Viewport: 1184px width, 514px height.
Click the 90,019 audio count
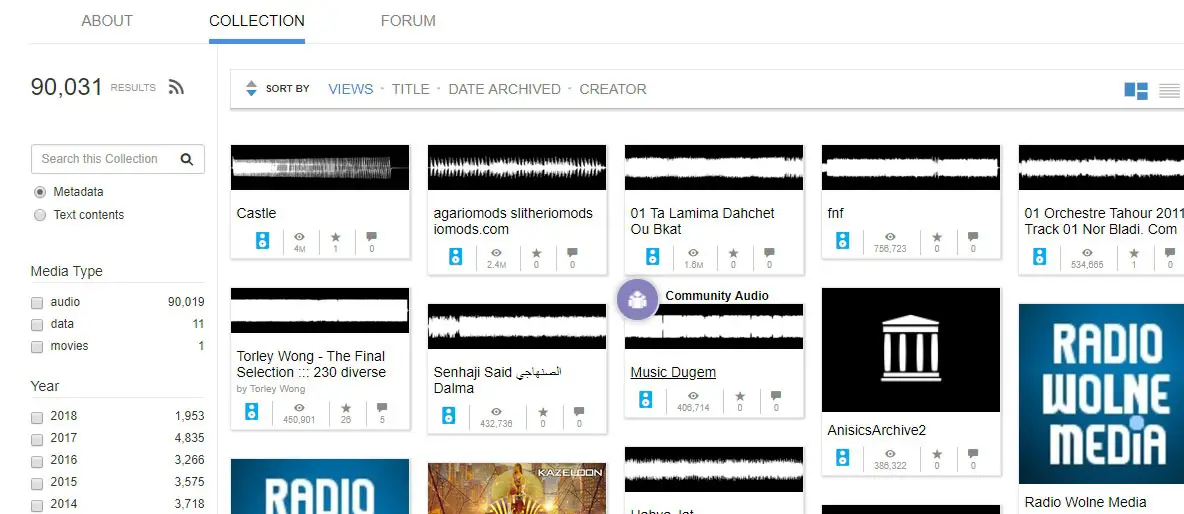(186, 302)
